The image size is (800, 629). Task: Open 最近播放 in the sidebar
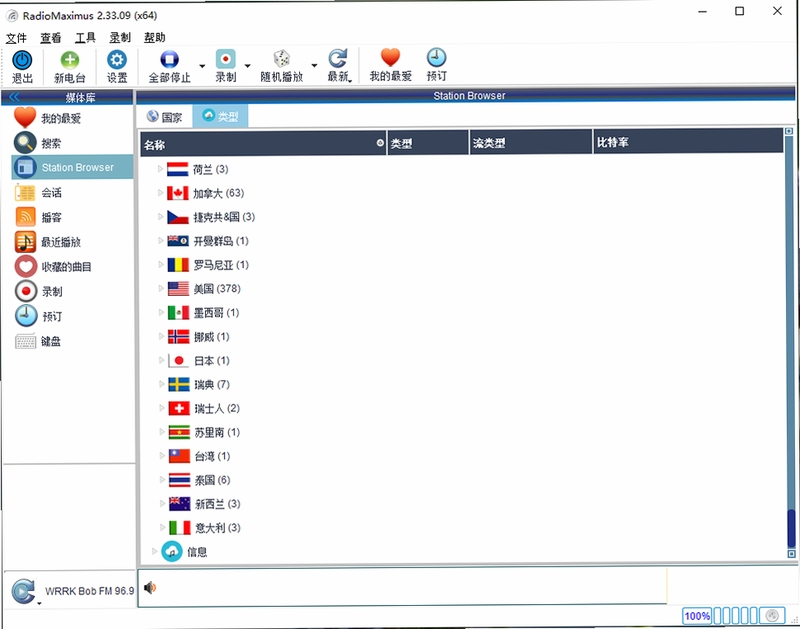pyautogui.click(x=61, y=242)
